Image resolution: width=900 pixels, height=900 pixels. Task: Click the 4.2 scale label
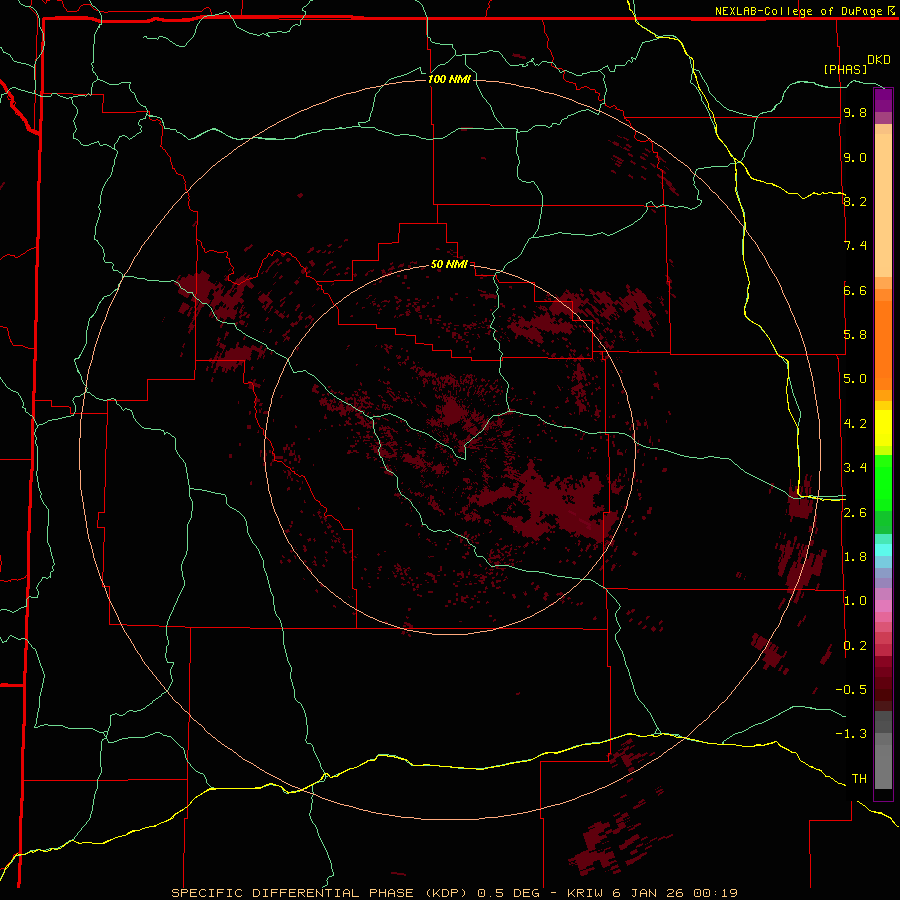tap(855, 424)
